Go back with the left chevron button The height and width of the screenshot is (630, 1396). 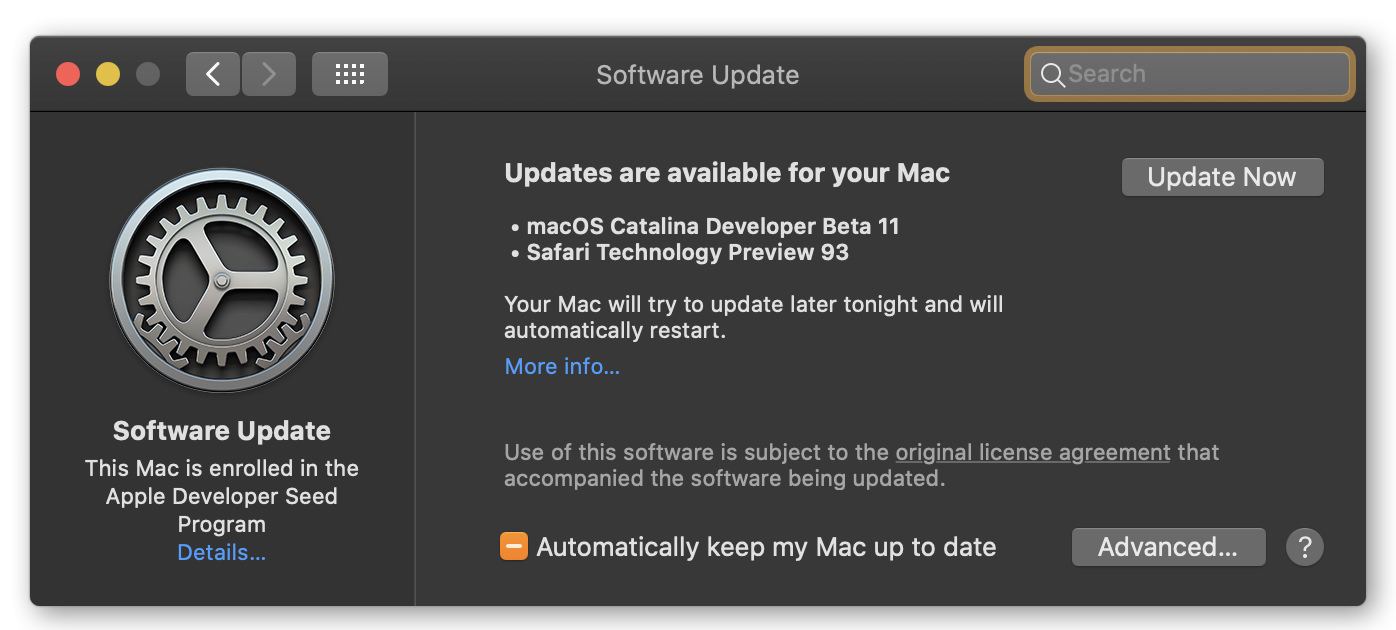[x=213, y=74]
